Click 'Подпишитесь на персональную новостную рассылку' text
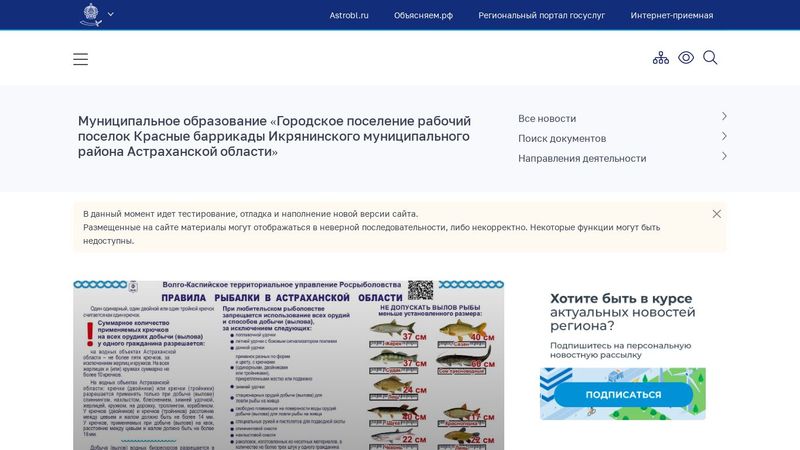800x450 pixels. tap(620, 350)
